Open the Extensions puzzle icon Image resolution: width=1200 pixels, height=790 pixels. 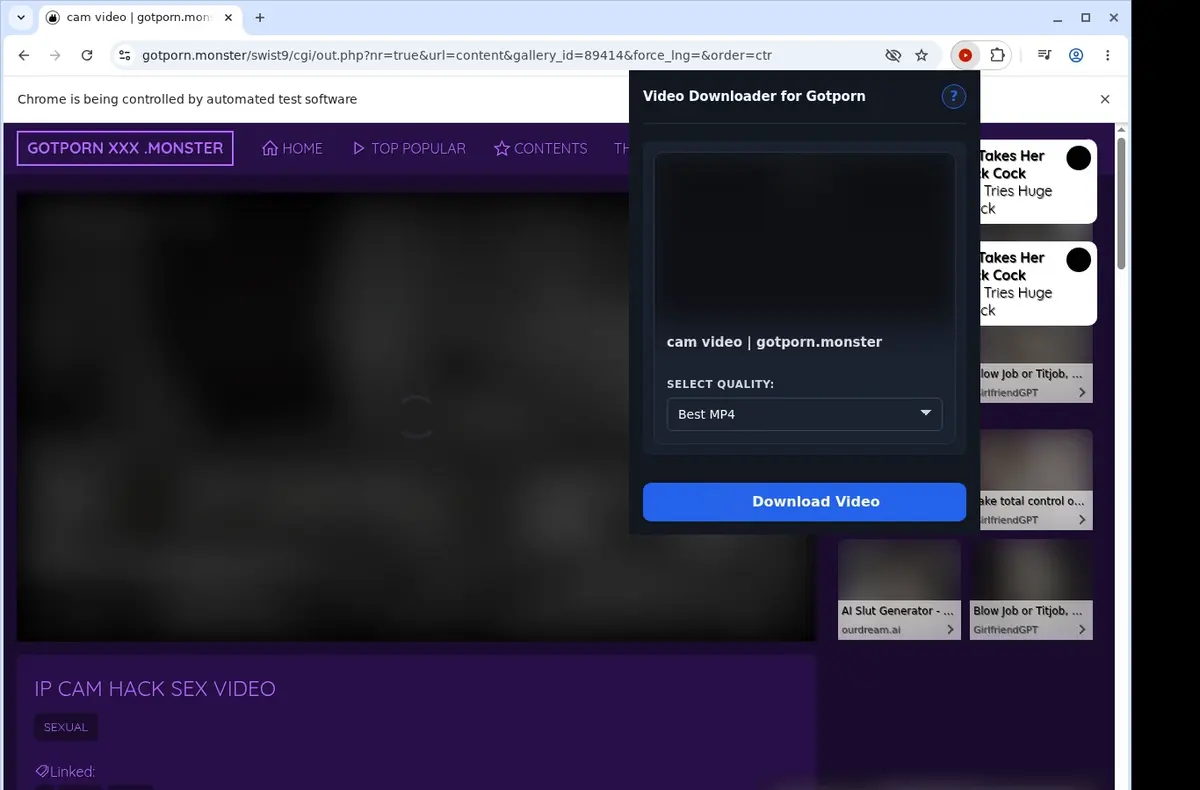997,56
